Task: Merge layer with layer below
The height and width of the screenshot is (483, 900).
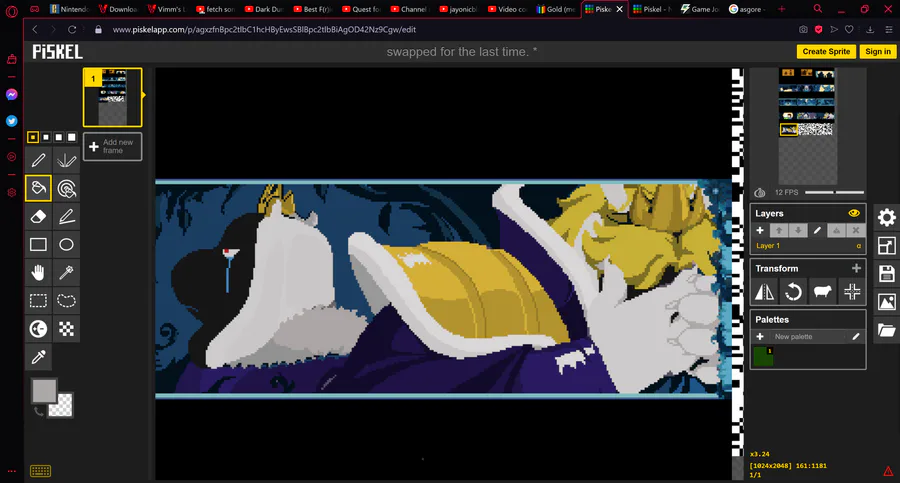Action: coord(836,230)
